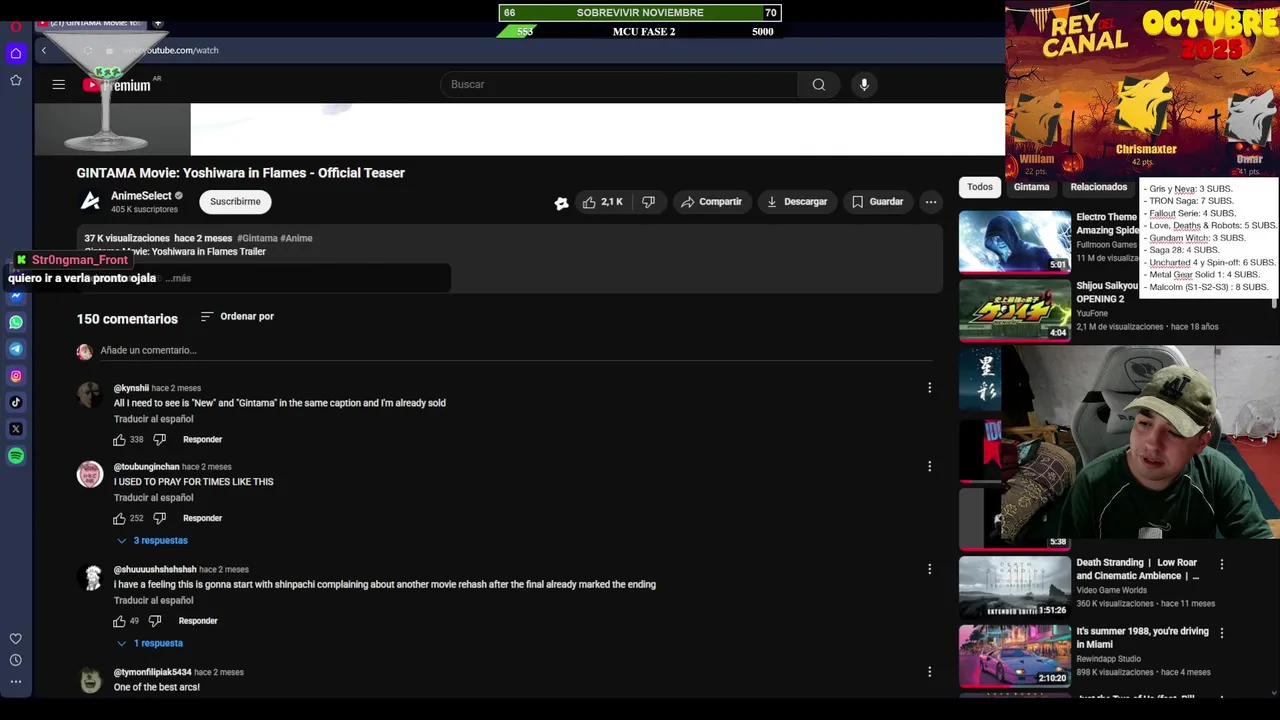Viewport: 1280px width, 720px height.
Task: Like @toubunginchan comment with 252 likes
Action: (x=120, y=518)
